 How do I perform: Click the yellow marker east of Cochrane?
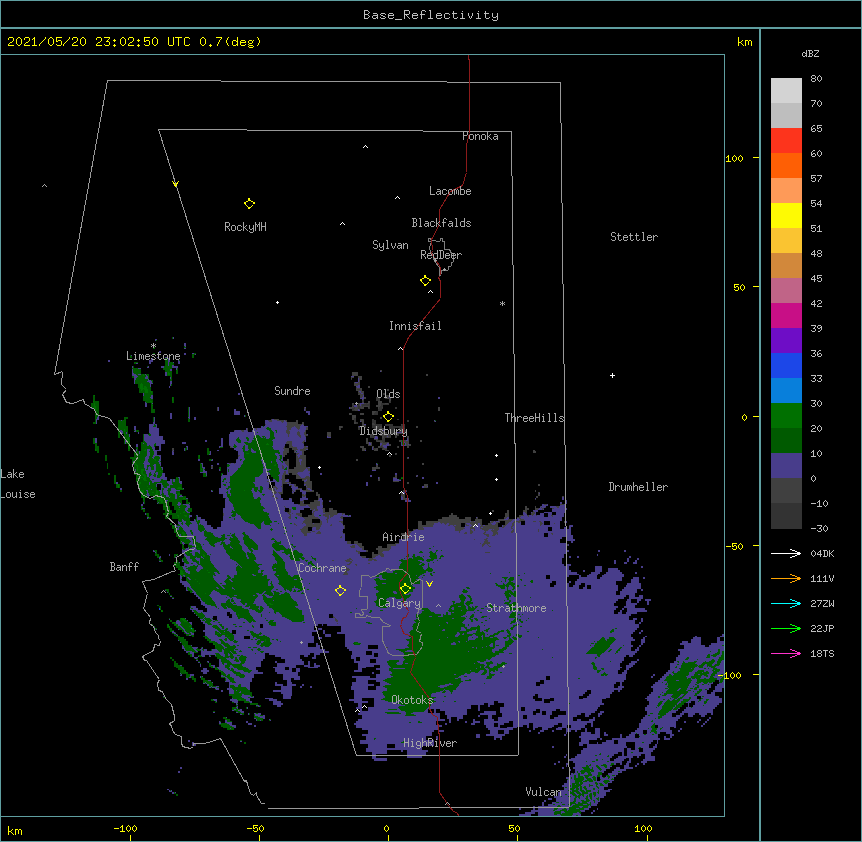coord(340,591)
